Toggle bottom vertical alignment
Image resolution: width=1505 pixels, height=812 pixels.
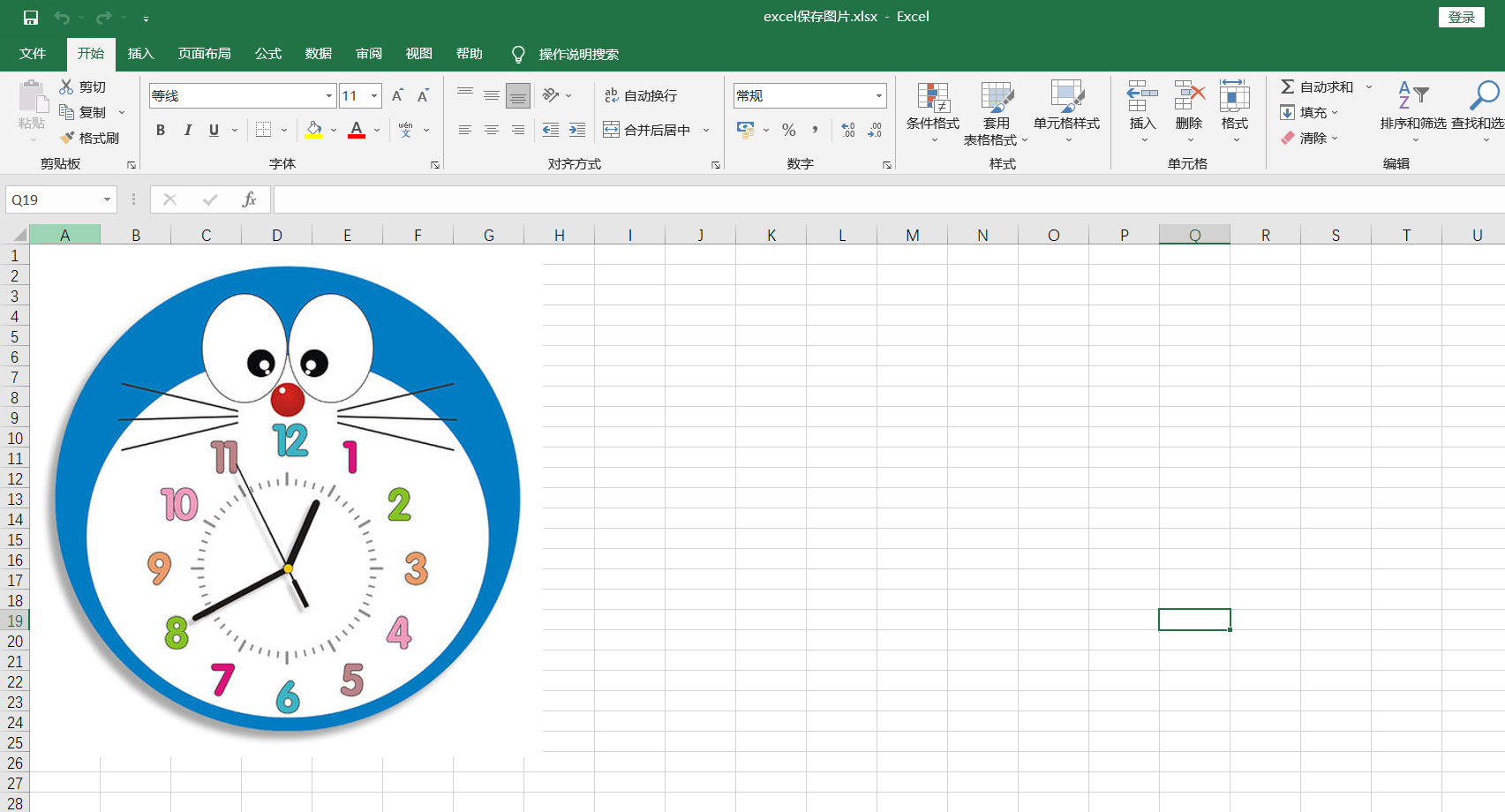tap(518, 95)
